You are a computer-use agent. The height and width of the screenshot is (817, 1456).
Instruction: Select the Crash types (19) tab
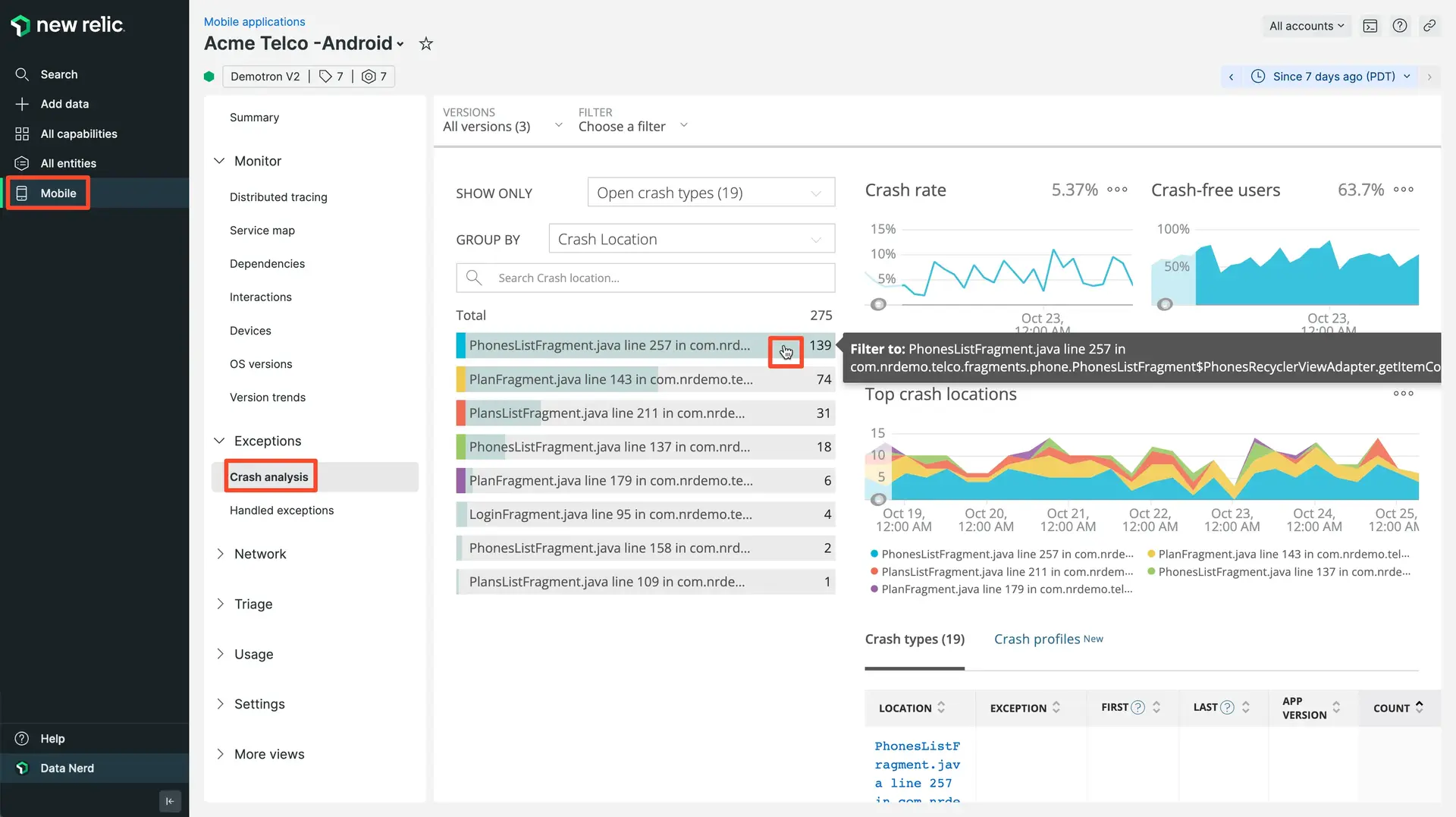915,639
